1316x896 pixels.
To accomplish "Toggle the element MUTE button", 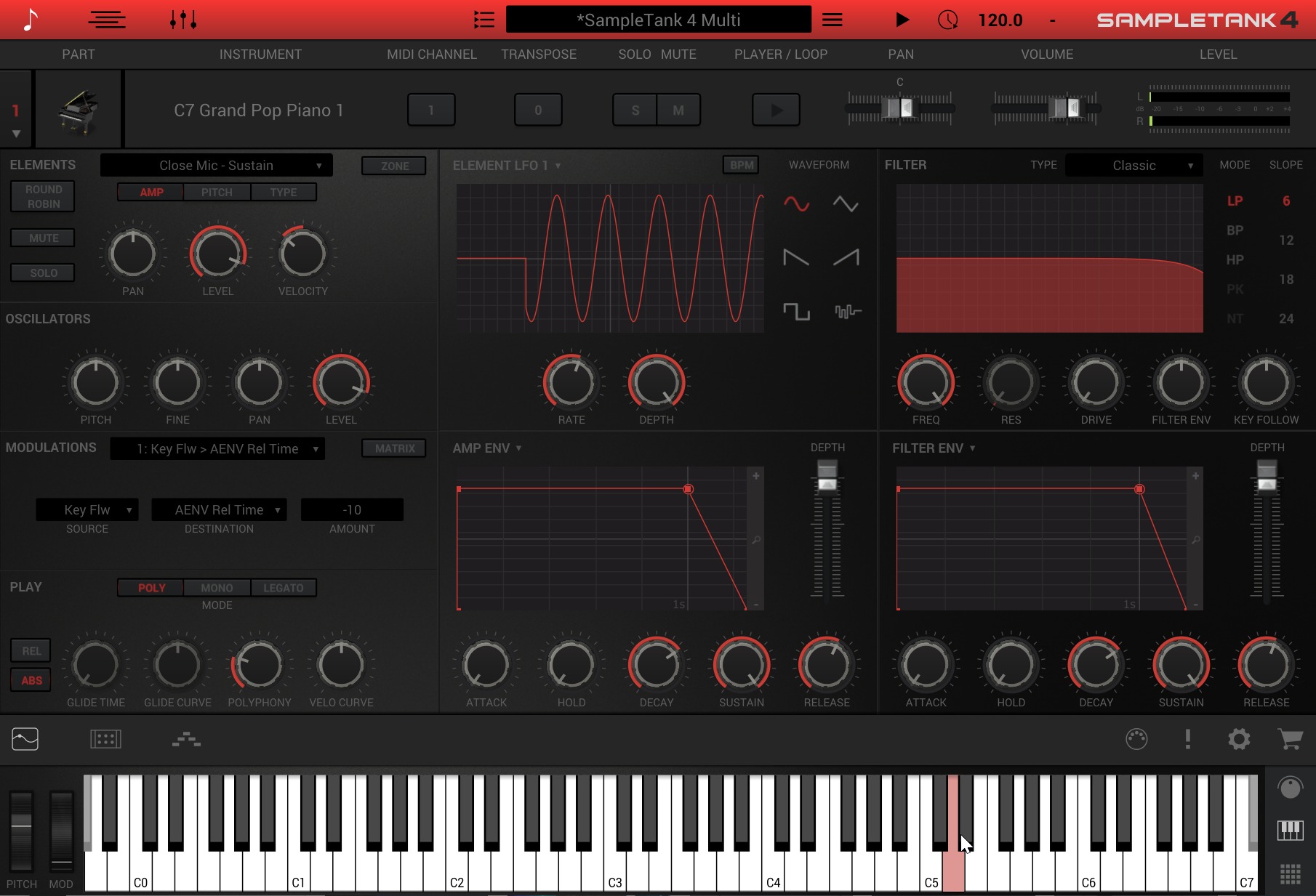I will tap(44, 238).
